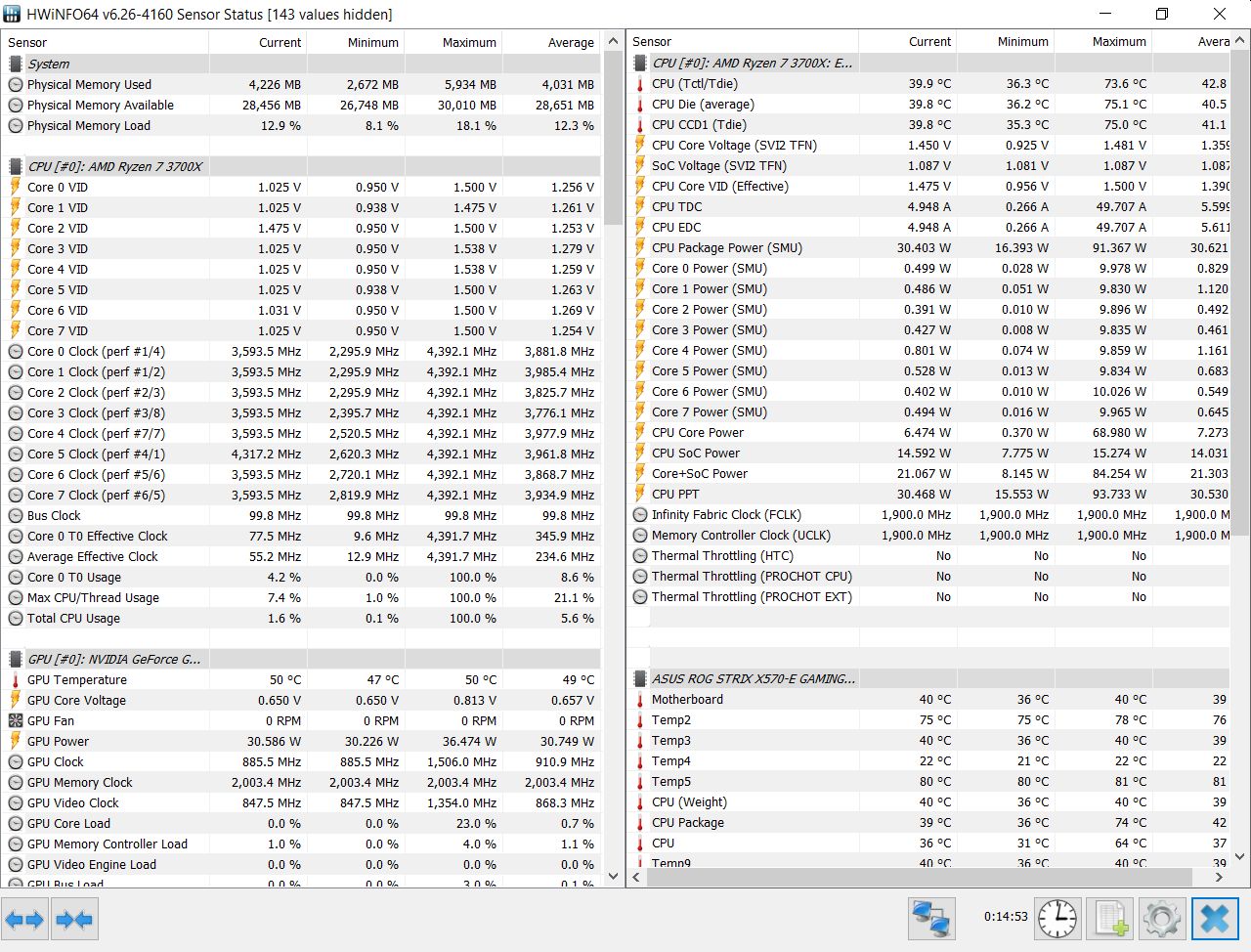Click the Bus Clock circular icon

(x=16, y=515)
